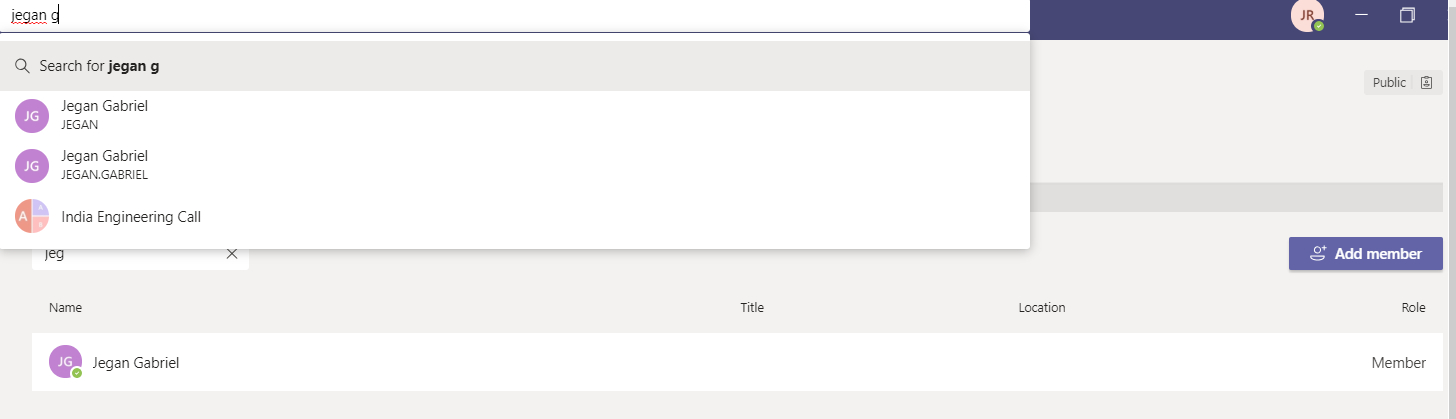Pick Jegan Gabriel with alias JEGAN.GABRIEL

[515, 165]
